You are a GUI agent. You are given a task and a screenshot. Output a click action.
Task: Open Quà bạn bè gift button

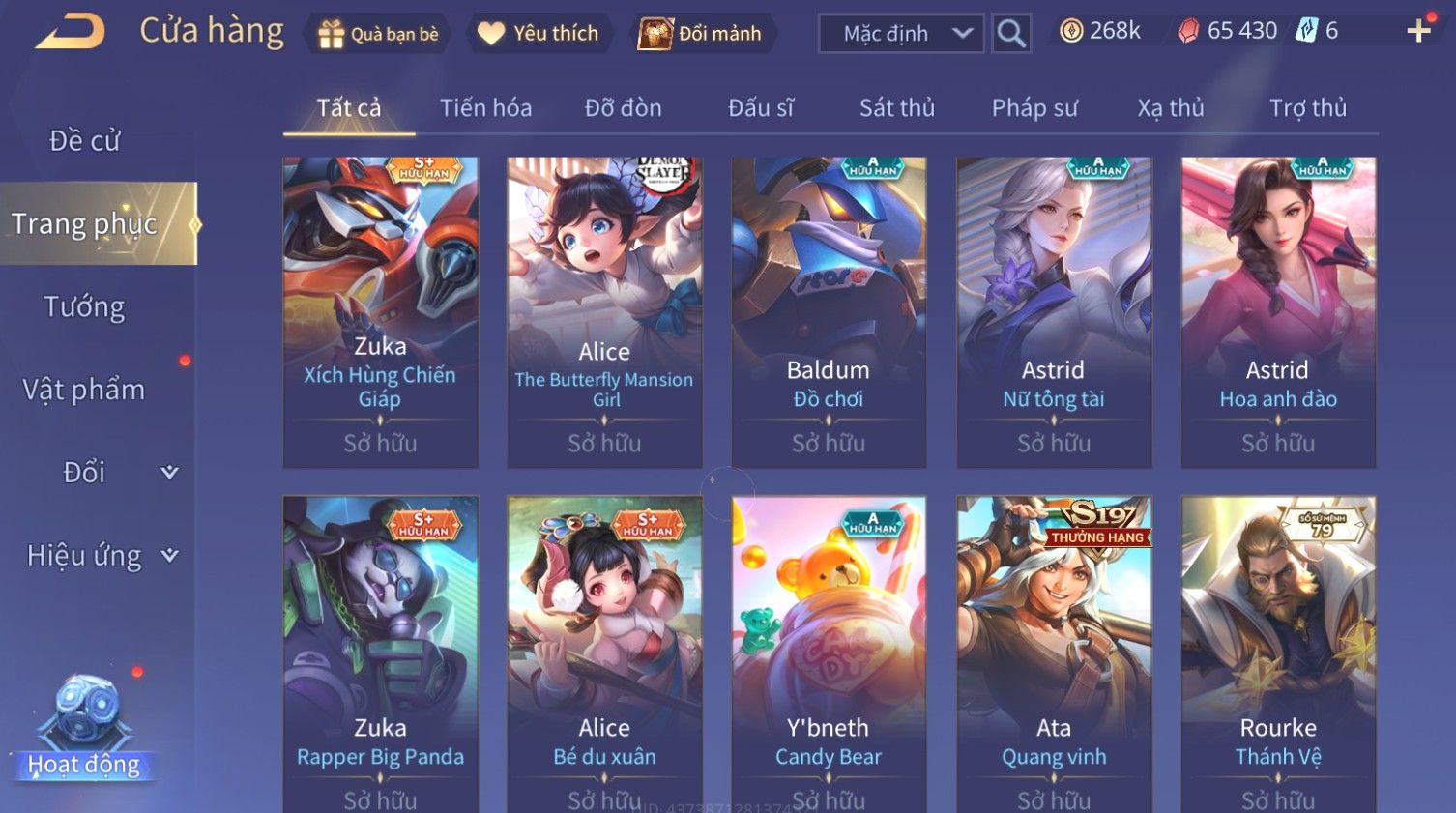point(379,34)
